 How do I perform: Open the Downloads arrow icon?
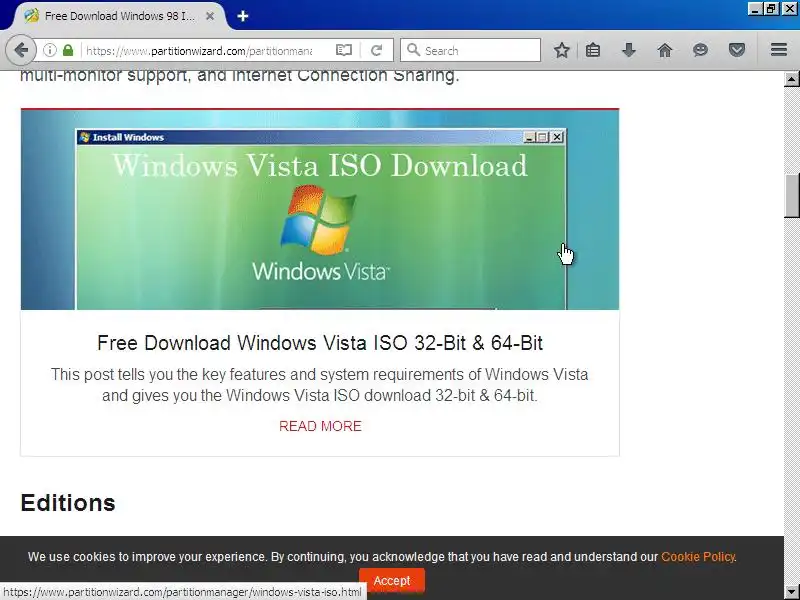coord(629,50)
